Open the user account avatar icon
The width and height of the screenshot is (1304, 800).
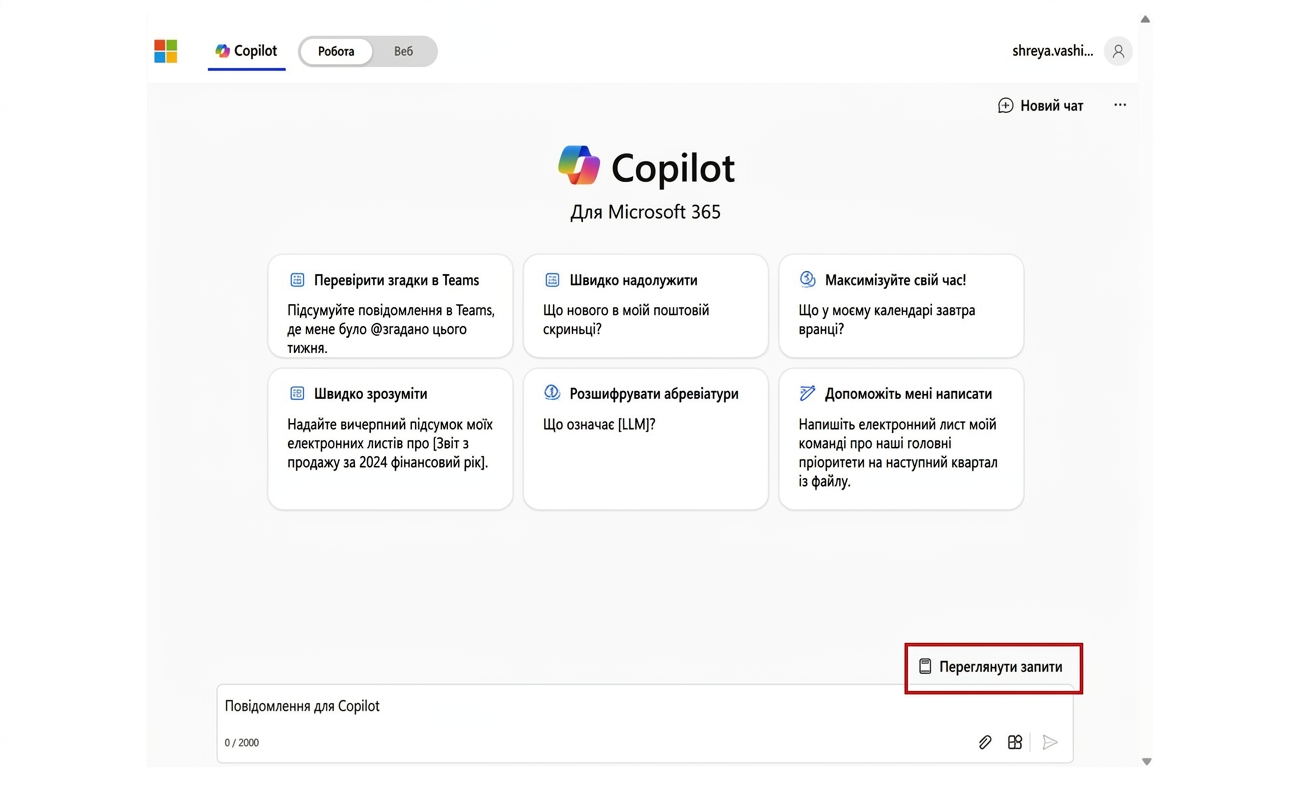pyautogui.click(x=1118, y=51)
